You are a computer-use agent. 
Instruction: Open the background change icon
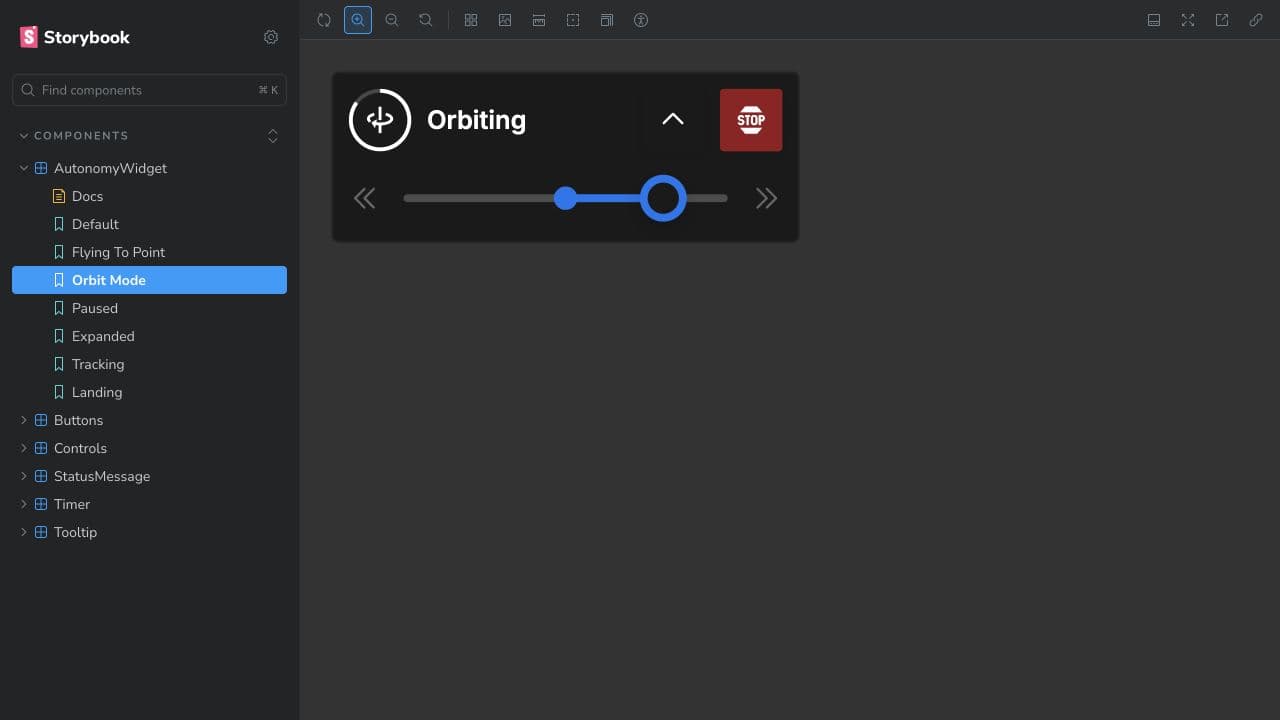coord(505,20)
